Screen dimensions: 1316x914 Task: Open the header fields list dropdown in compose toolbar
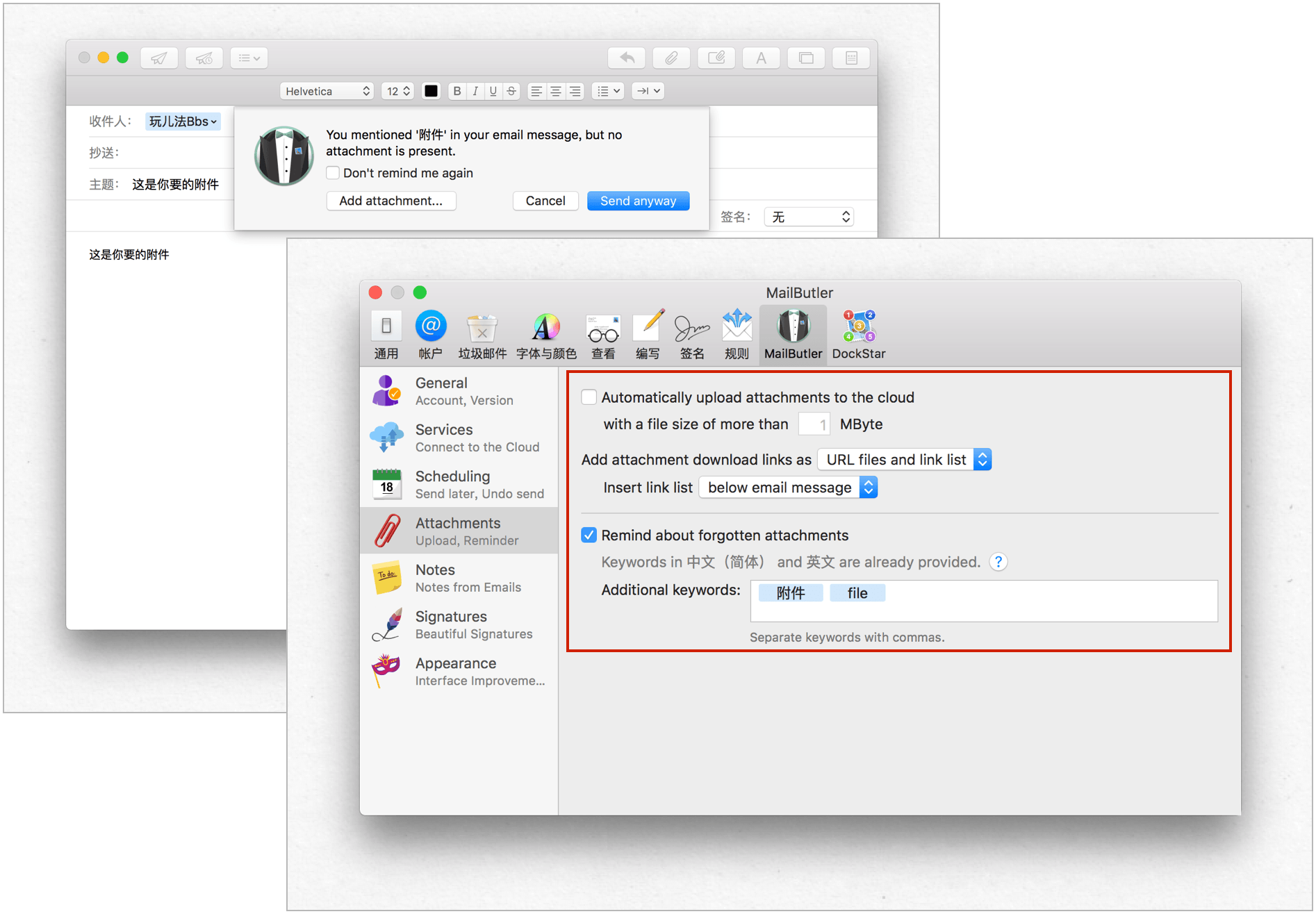[x=249, y=58]
